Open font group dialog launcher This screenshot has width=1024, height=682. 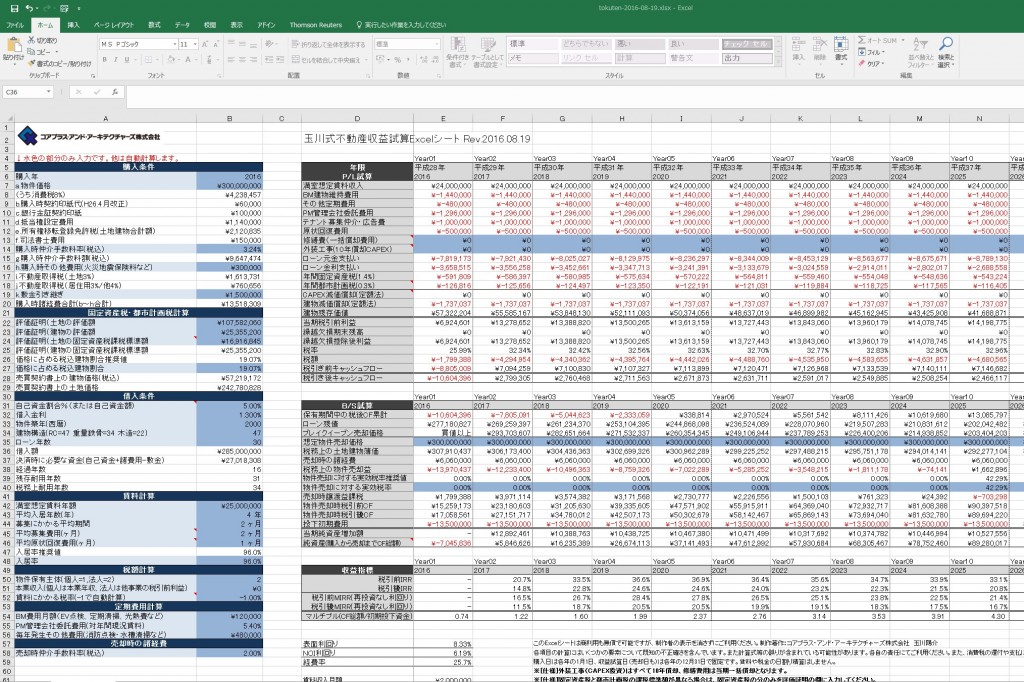(221, 76)
